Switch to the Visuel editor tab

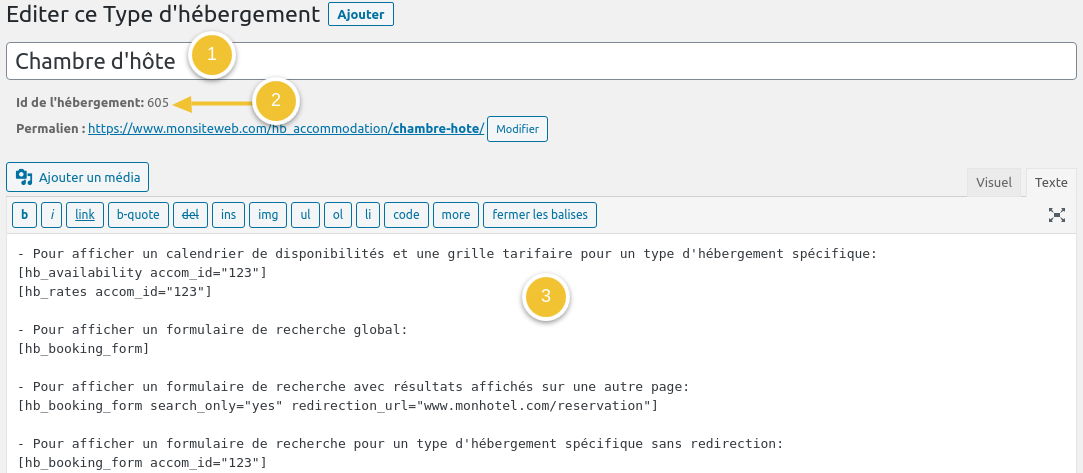(x=994, y=182)
